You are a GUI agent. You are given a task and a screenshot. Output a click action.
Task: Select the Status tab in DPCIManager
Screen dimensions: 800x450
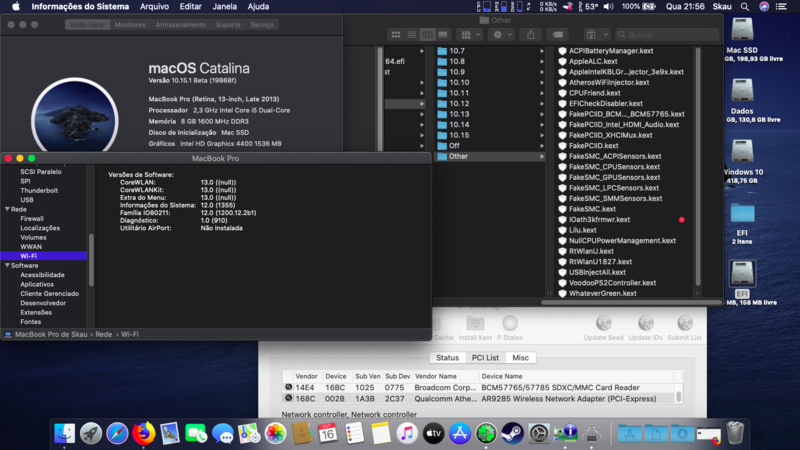(x=447, y=358)
